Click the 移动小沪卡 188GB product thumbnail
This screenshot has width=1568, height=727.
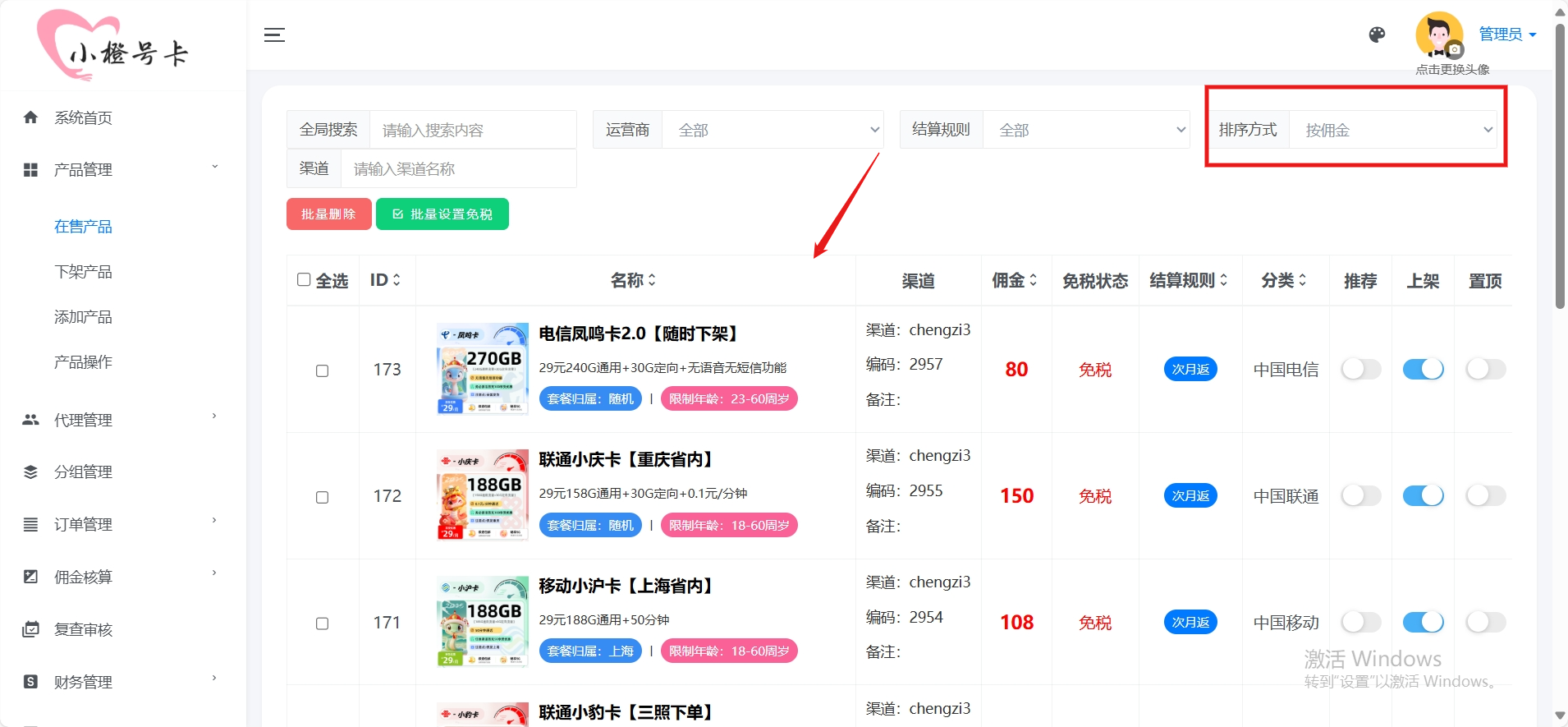[482, 621]
